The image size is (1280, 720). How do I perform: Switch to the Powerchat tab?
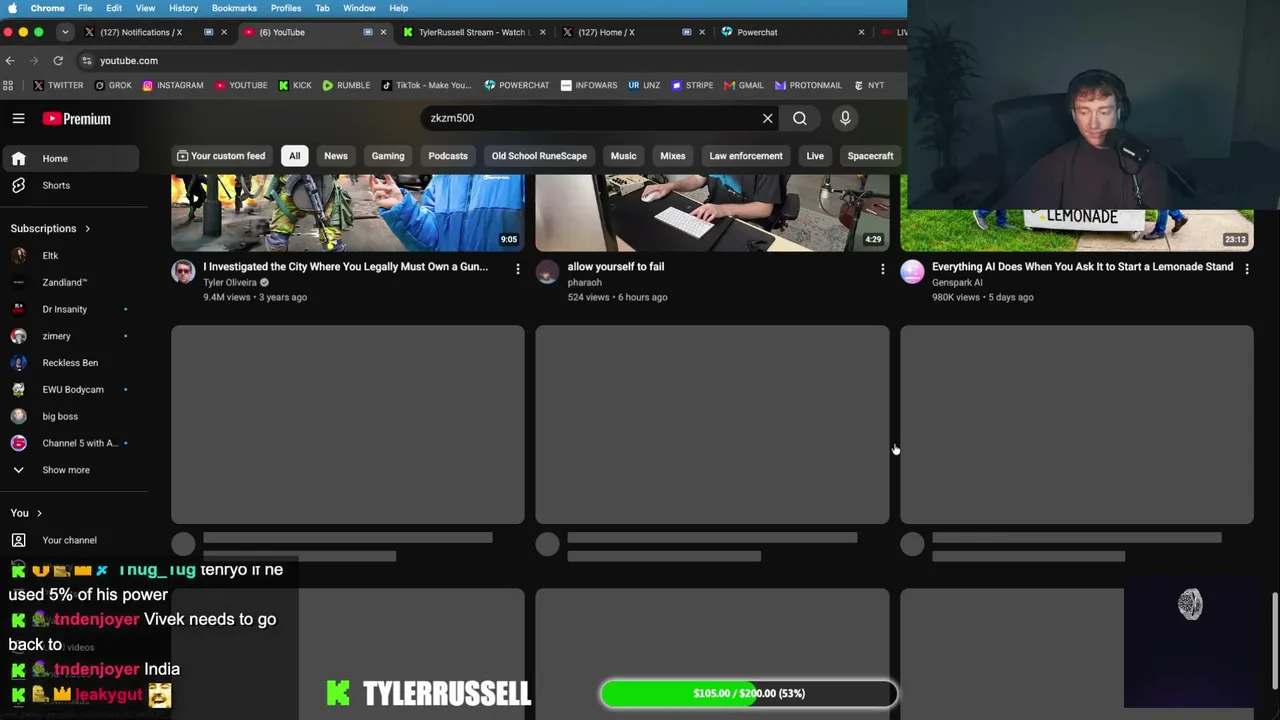(x=792, y=32)
